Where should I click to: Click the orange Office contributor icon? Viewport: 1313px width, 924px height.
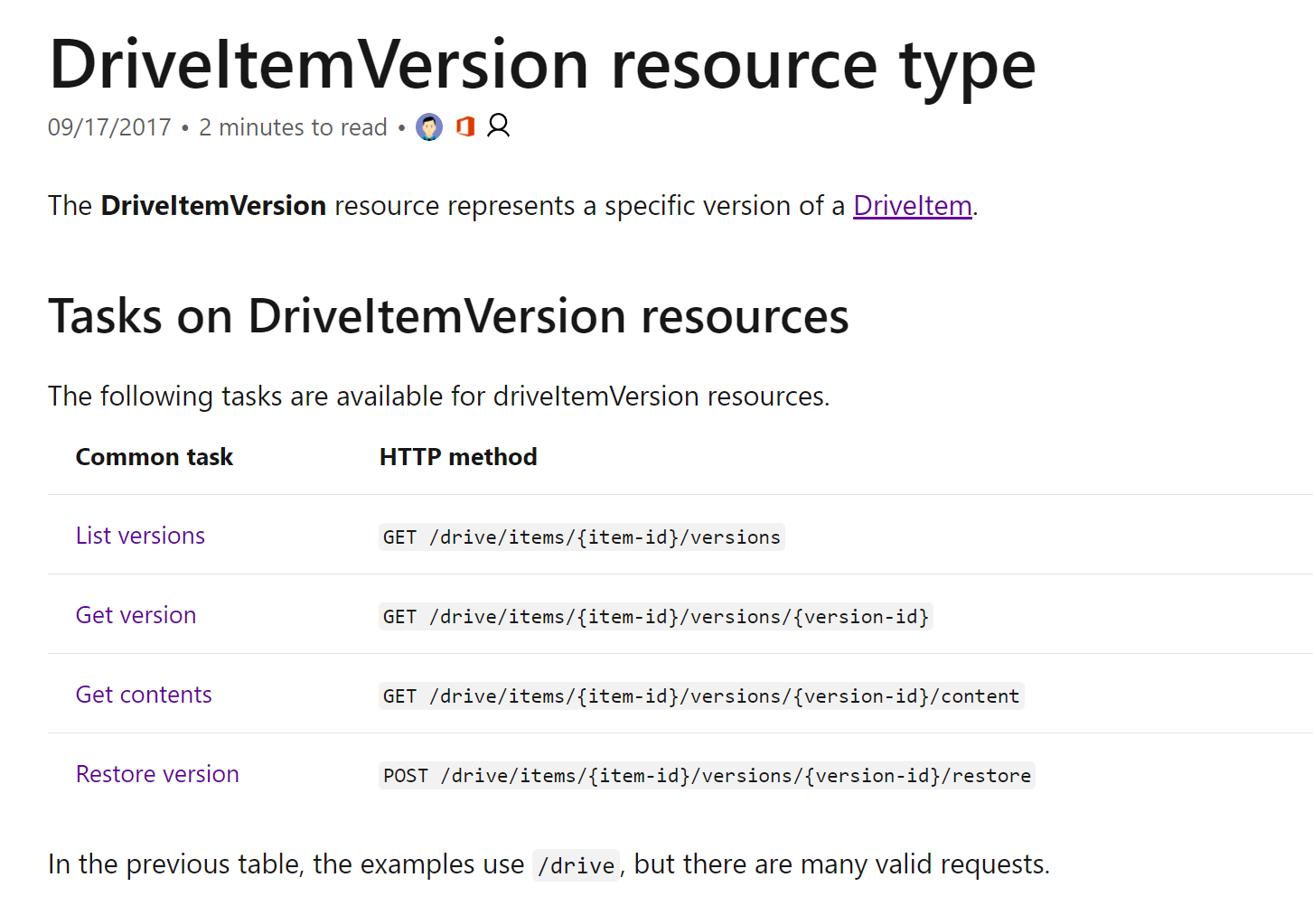(465, 126)
